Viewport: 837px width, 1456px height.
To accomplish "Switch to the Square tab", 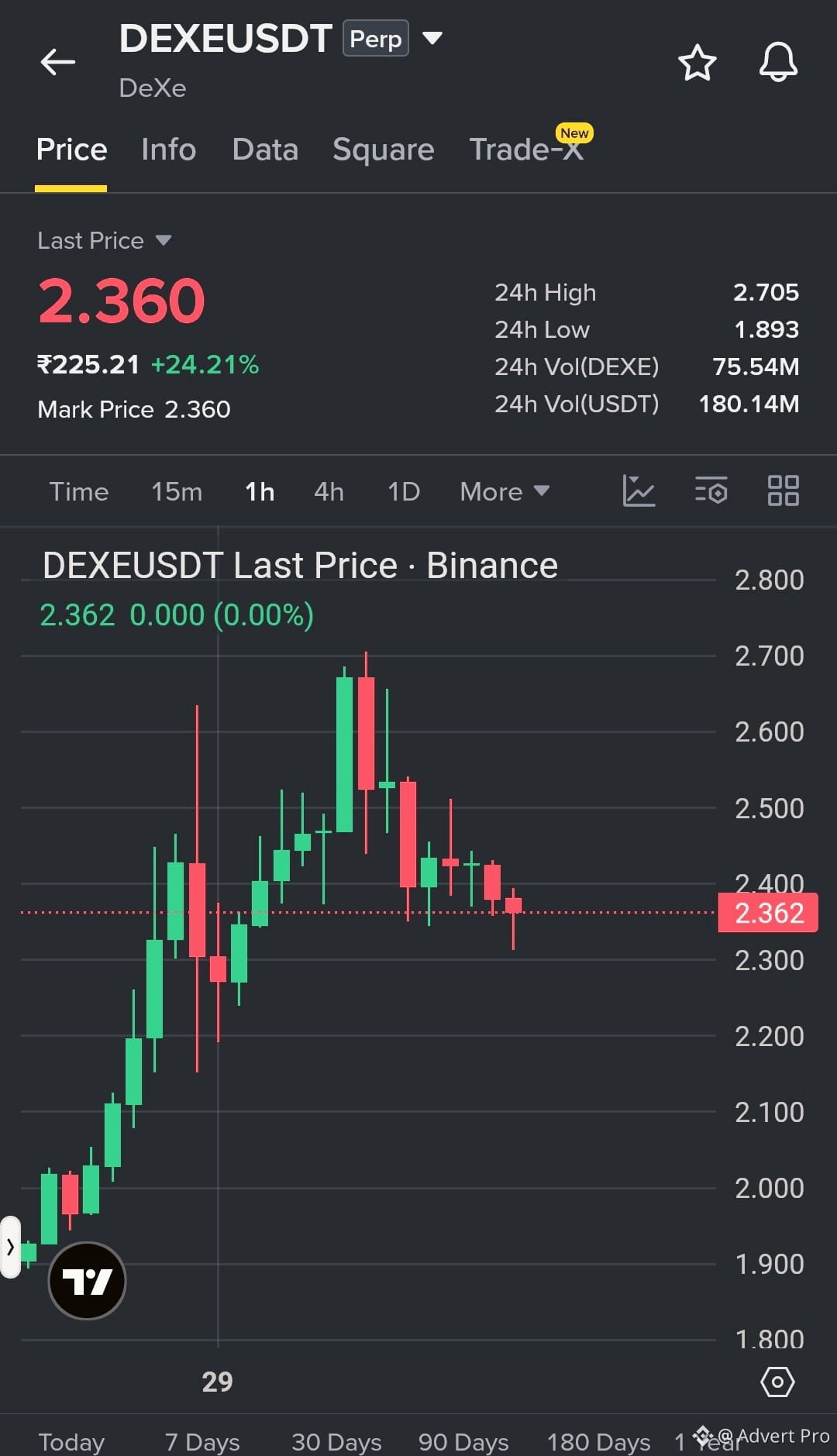I will (x=383, y=150).
